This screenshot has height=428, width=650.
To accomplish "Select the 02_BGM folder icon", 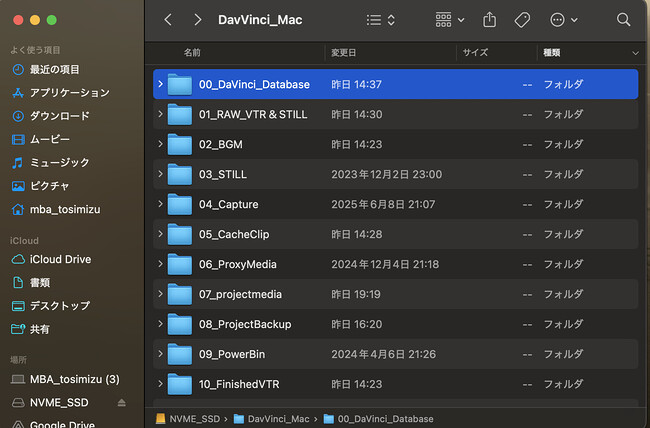I will (179, 144).
